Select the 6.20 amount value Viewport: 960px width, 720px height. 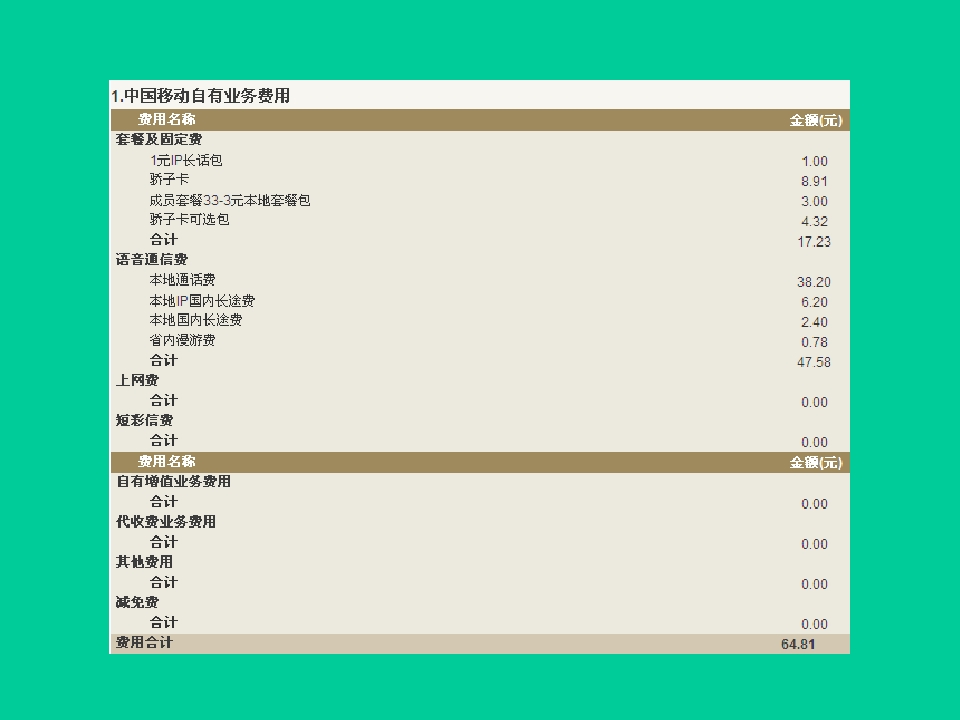pyautogui.click(x=814, y=302)
